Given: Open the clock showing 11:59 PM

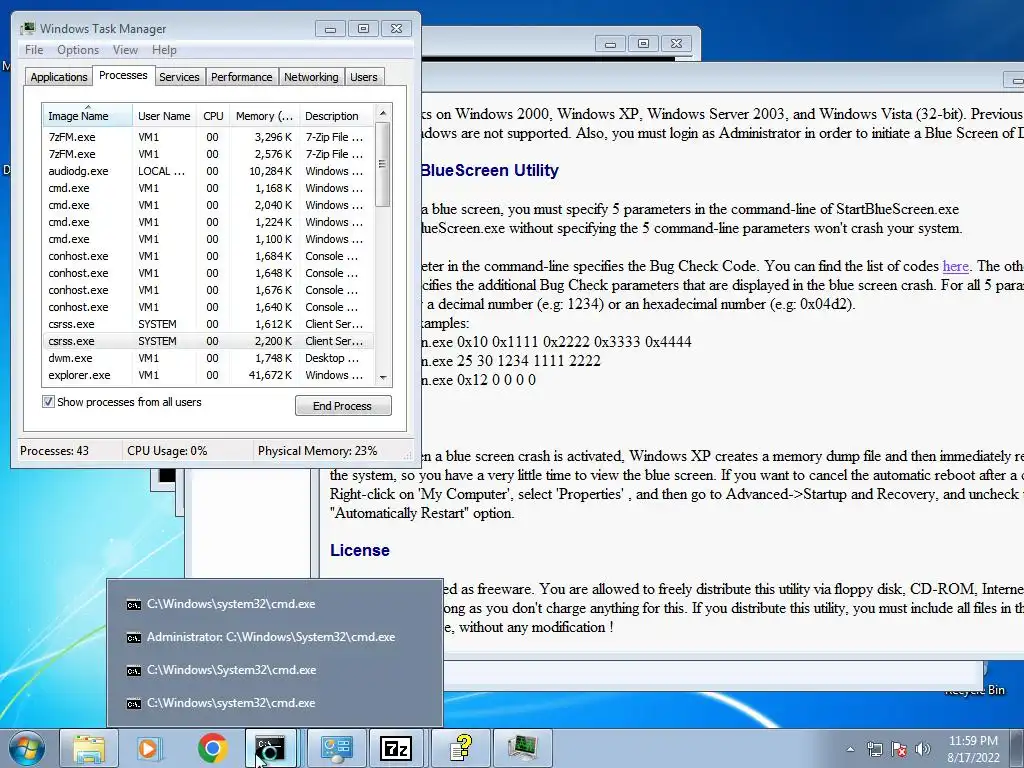Looking at the screenshot, I should (973, 749).
